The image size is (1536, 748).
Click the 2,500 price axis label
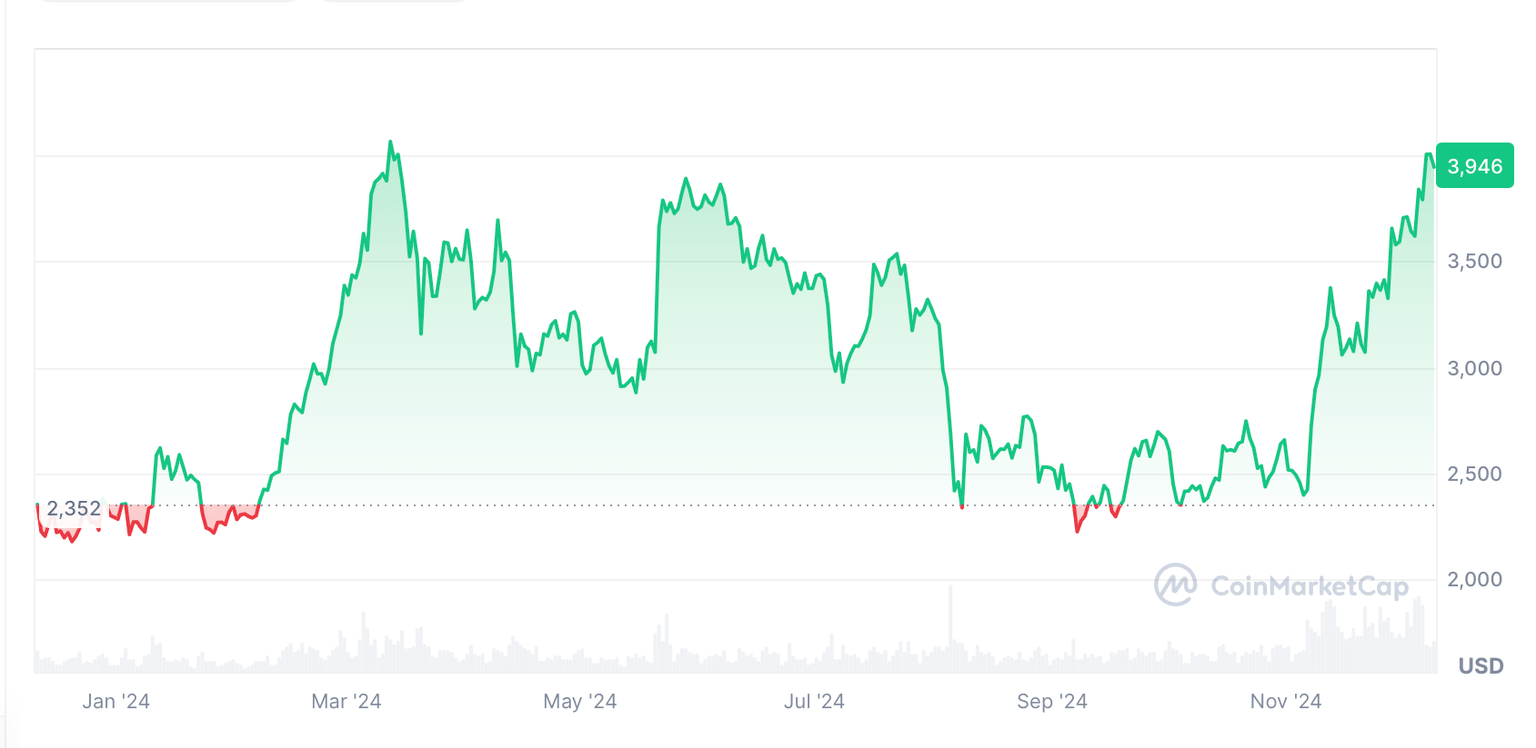pyautogui.click(x=1475, y=474)
